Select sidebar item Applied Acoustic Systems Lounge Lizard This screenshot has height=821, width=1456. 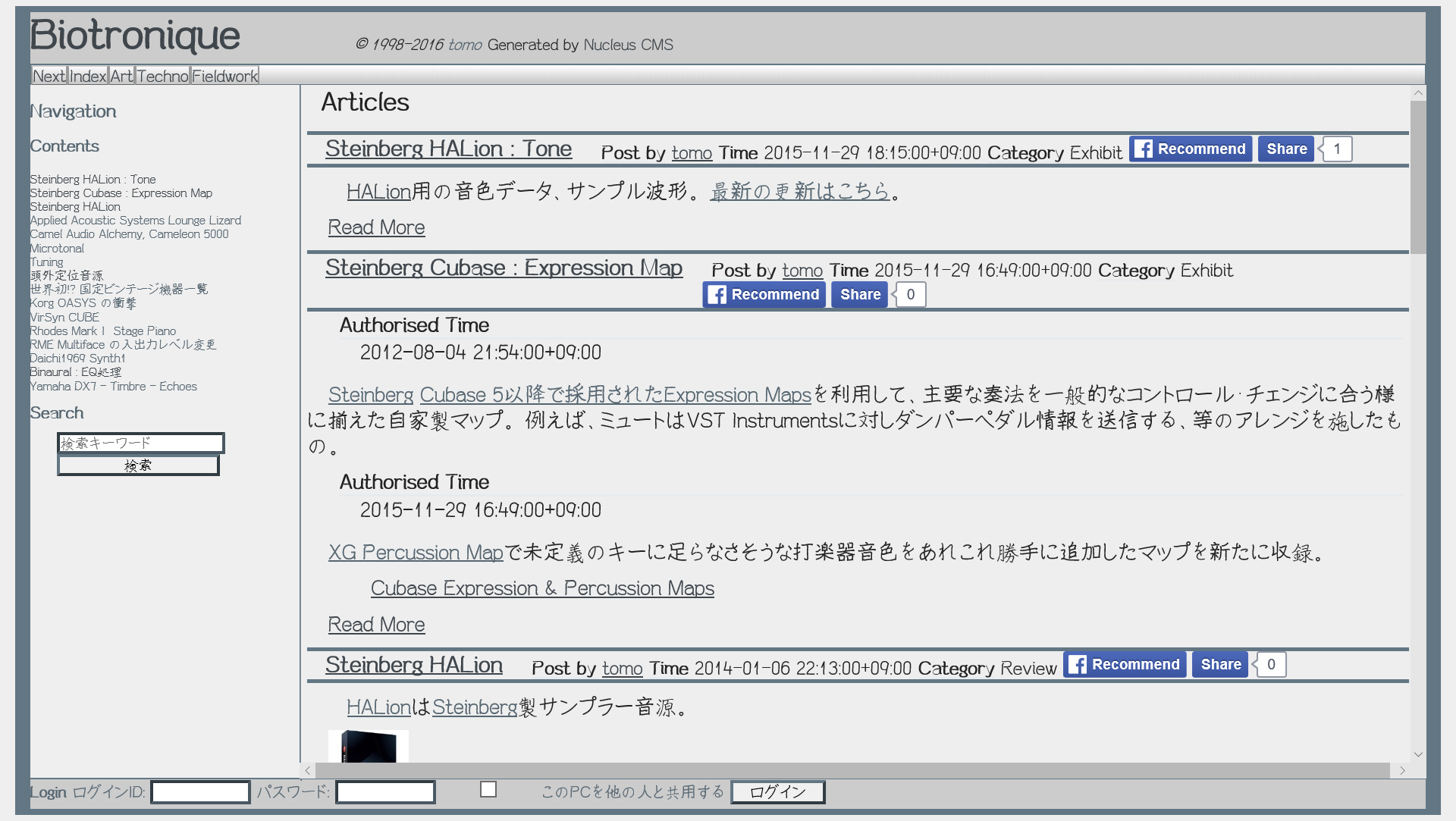(136, 221)
